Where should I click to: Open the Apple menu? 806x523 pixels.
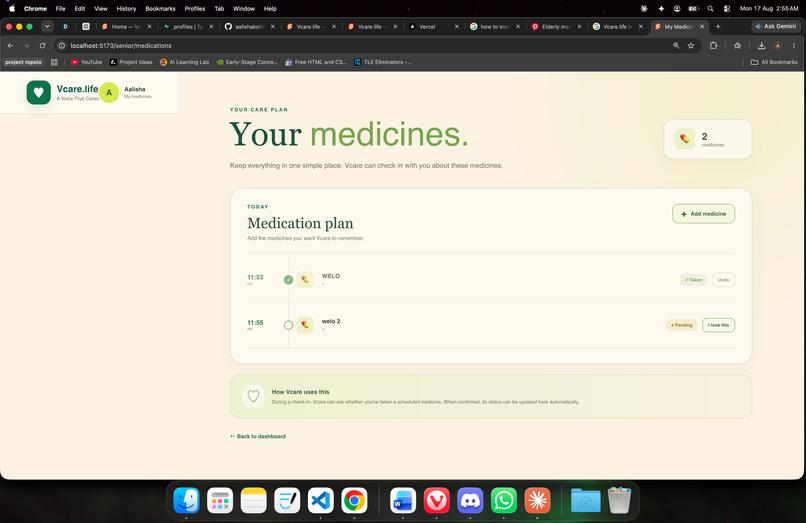coord(12,9)
